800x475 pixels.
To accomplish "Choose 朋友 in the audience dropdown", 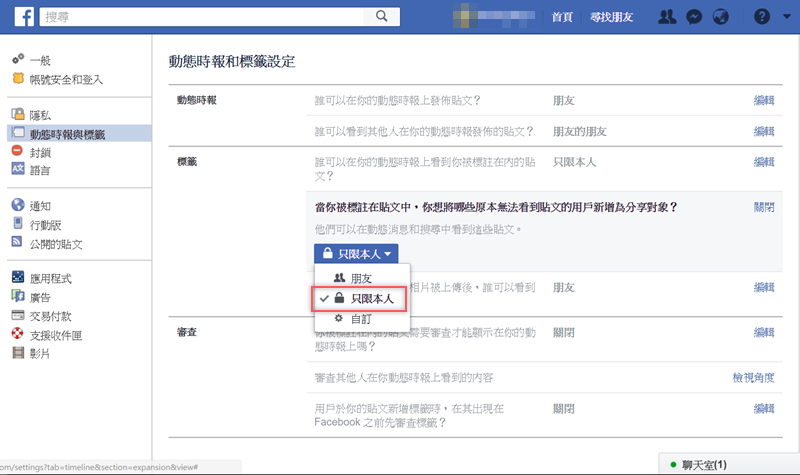I will click(x=362, y=278).
